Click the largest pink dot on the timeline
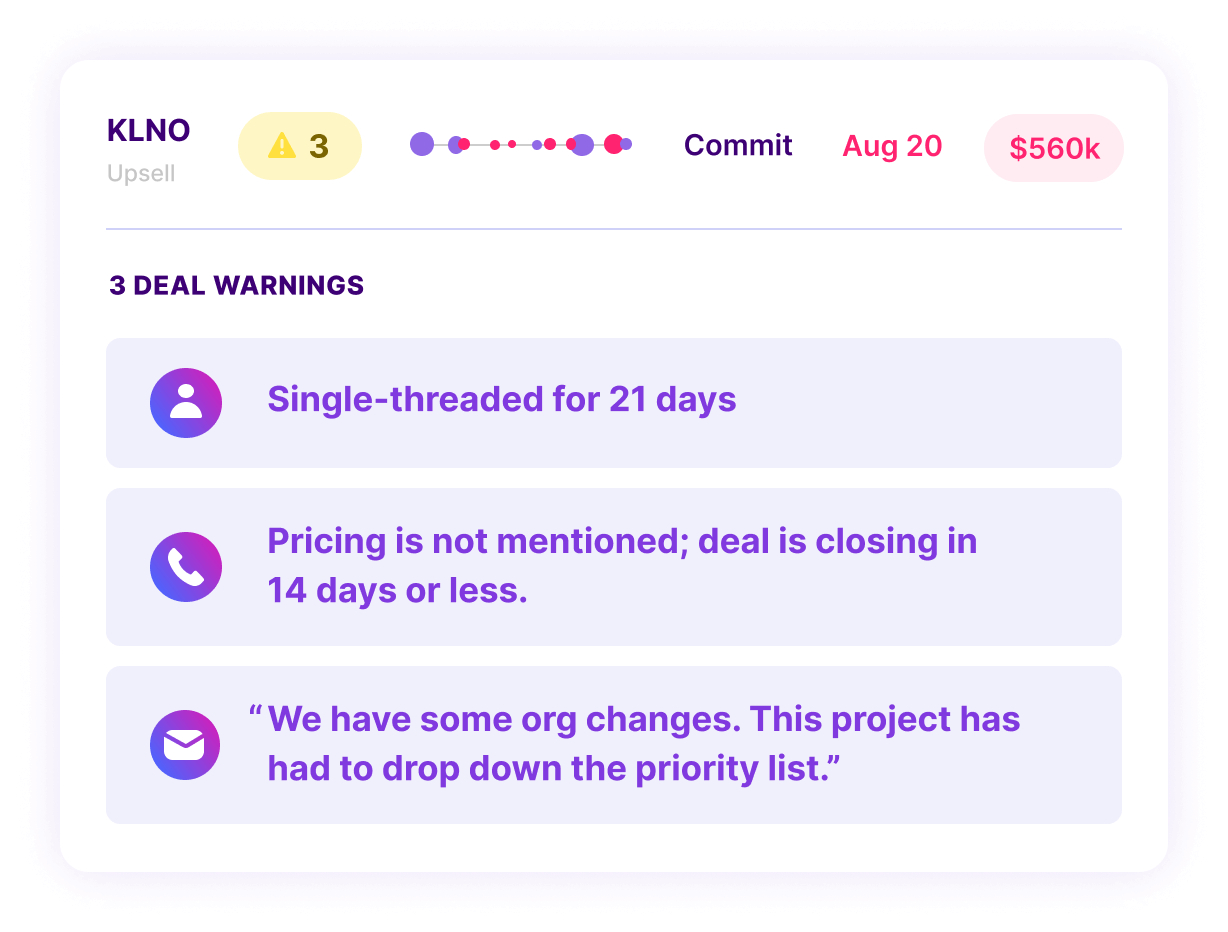This screenshot has height=932, width=1228. point(614,144)
